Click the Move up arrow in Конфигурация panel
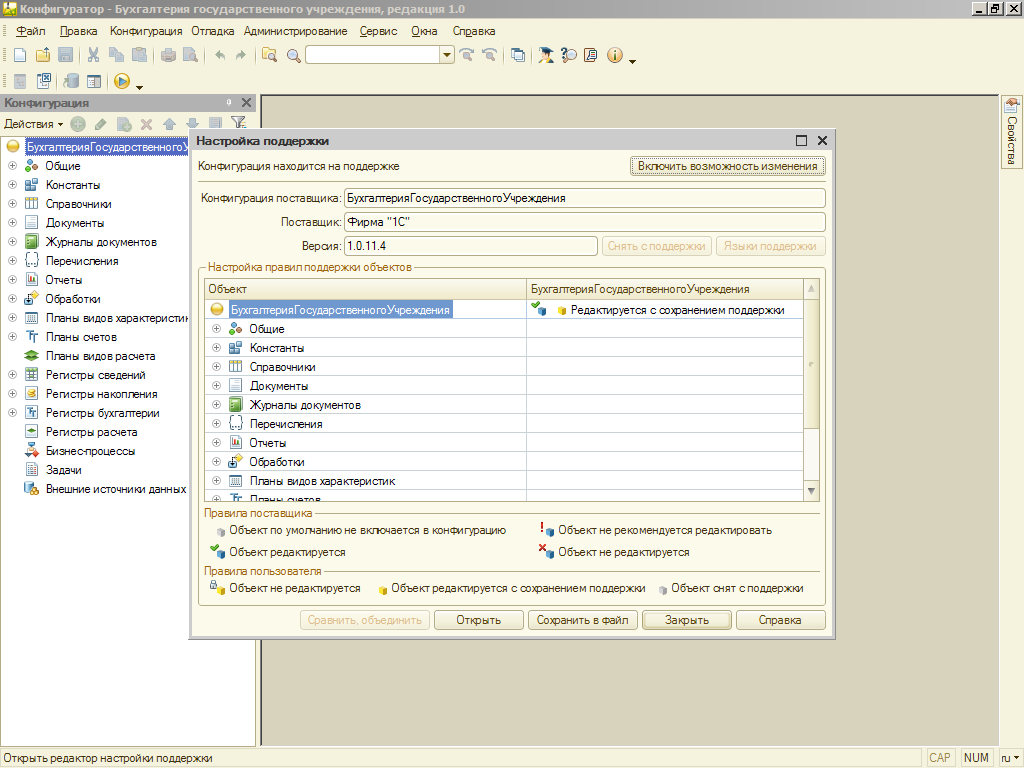 [x=169, y=124]
